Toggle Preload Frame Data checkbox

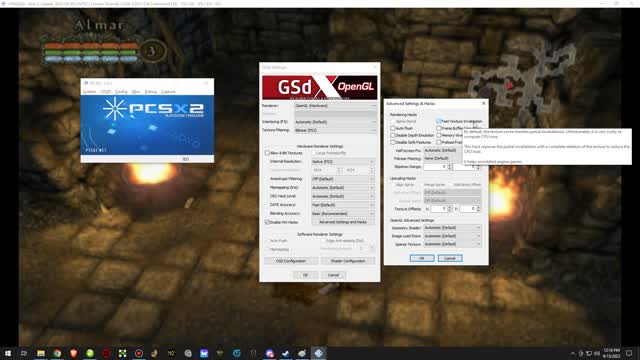[x=439, y=142]
